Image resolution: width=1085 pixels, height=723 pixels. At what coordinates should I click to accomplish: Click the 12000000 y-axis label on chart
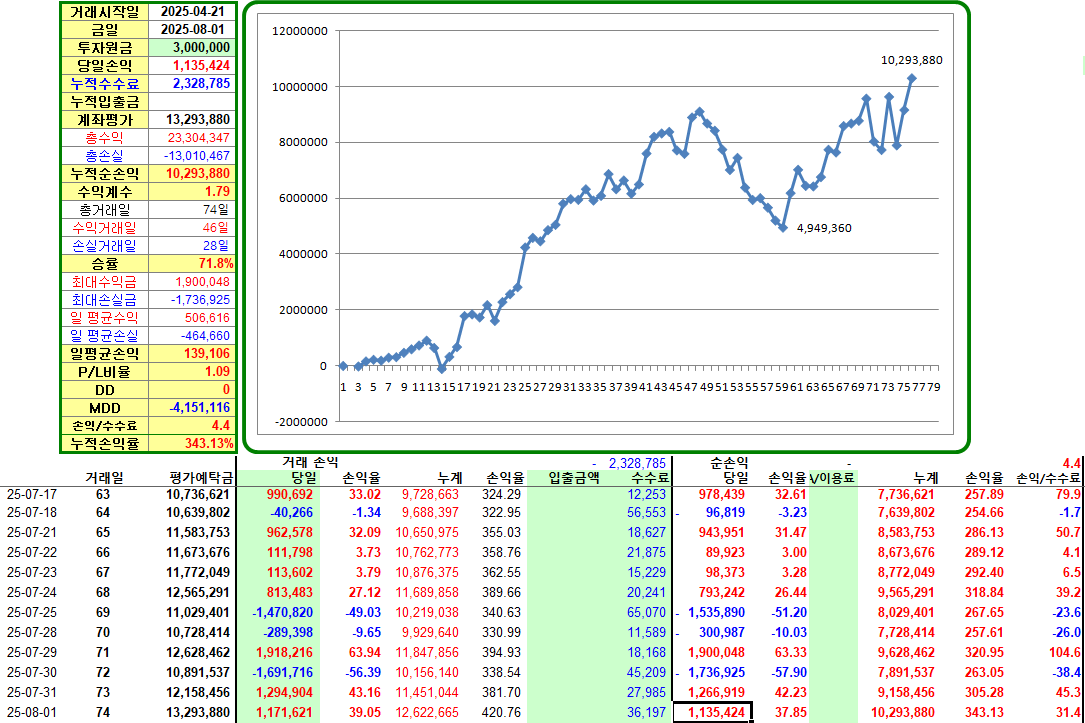(x=300, y=31)
